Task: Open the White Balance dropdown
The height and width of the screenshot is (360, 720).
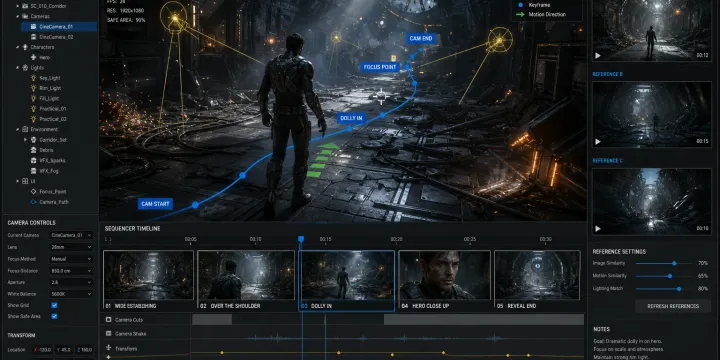Action: (x=71, y=294)
